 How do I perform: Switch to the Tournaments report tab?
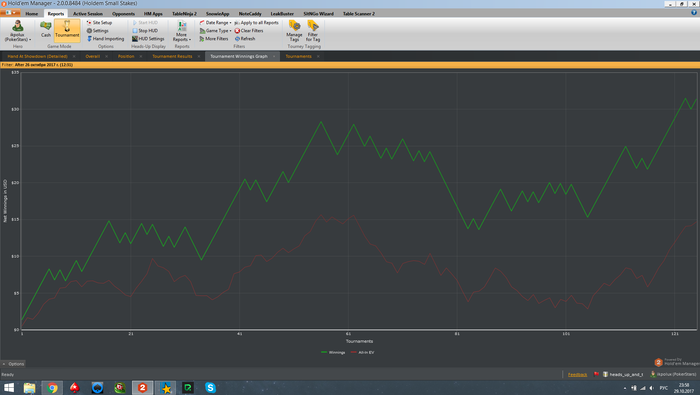click(x=298, y=56)
